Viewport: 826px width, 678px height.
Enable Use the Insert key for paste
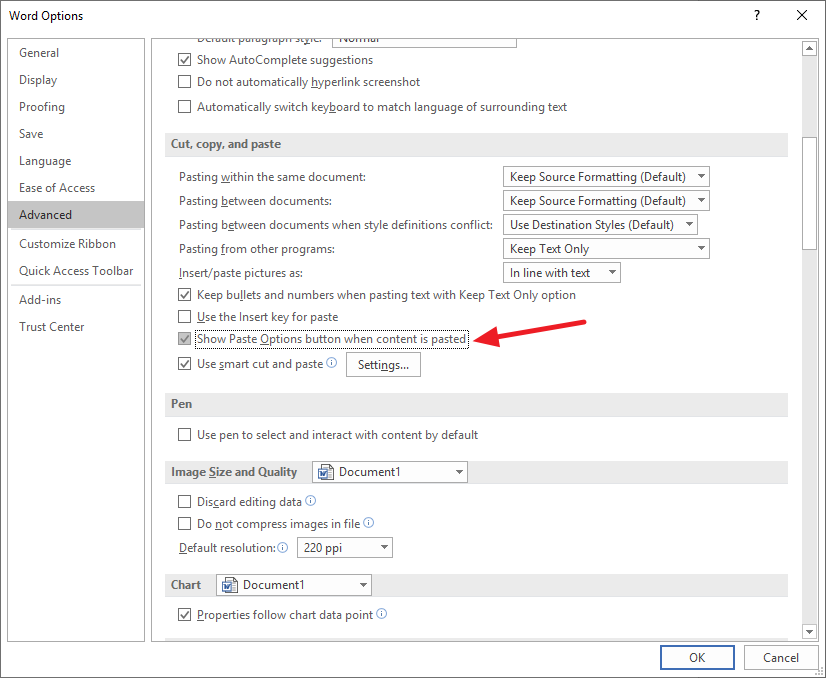tap(184, 317)
